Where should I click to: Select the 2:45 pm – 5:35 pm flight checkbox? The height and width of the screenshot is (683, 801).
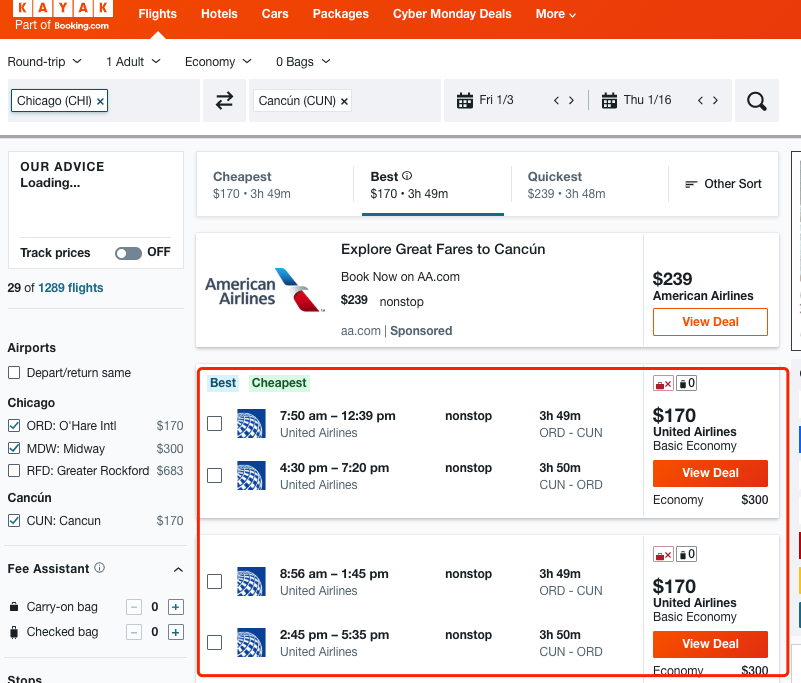pyautogui.click(x=215, y=642)
